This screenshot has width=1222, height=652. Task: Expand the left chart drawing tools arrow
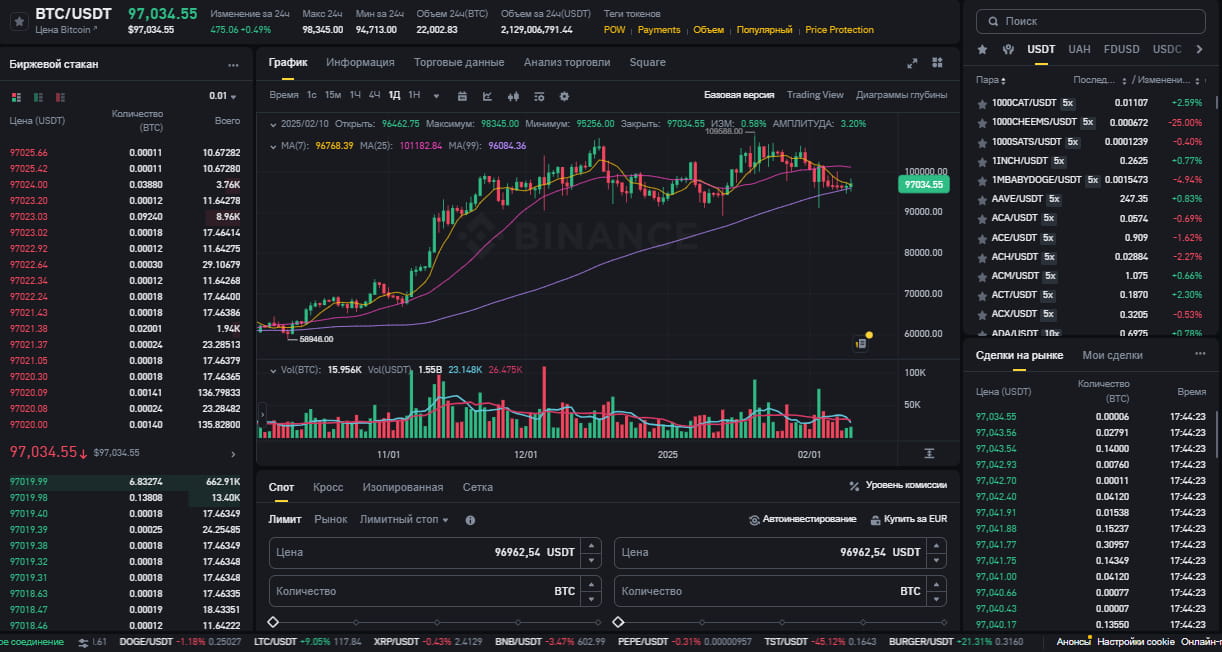click(x=262, y=413)
